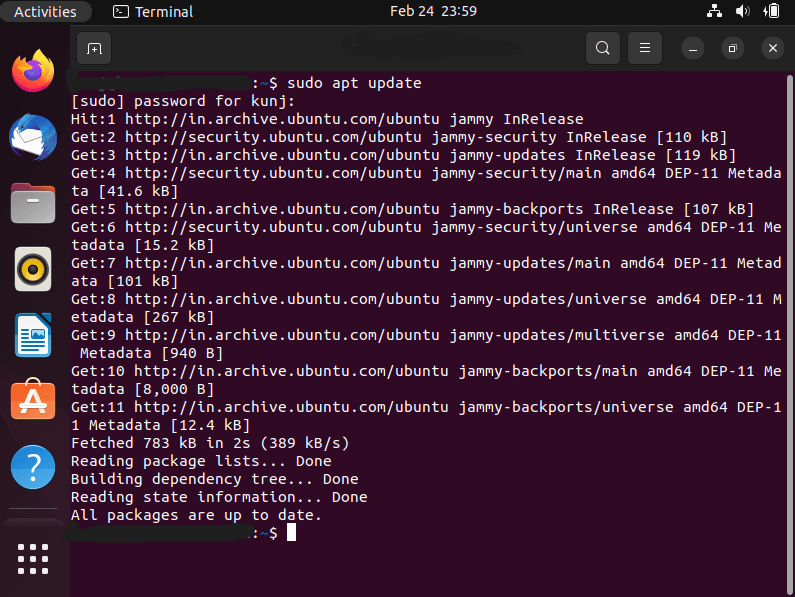Close the terminal window
The height and width of the screenshot is (597, 795).
773,49
